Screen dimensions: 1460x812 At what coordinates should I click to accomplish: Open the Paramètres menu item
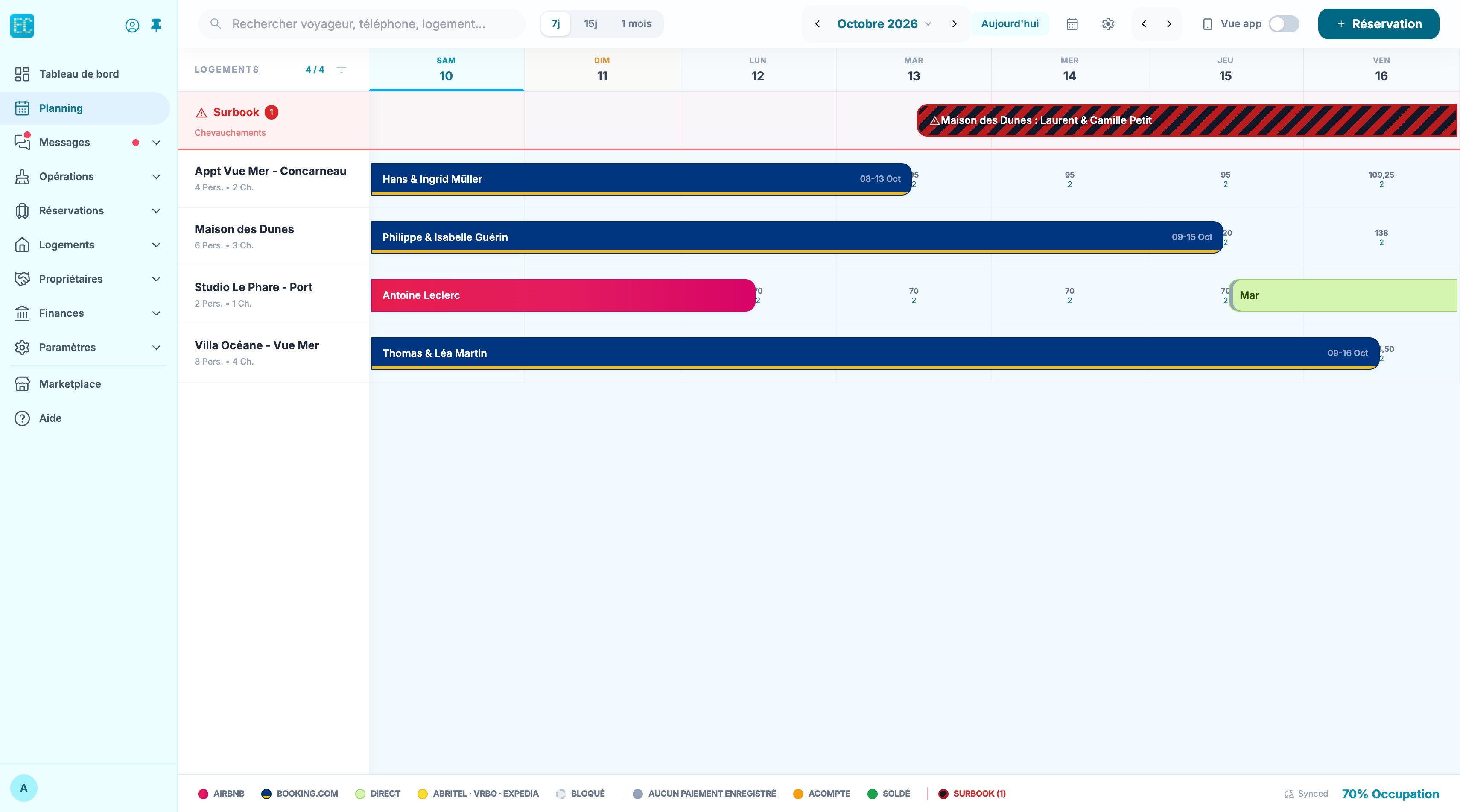85,348
